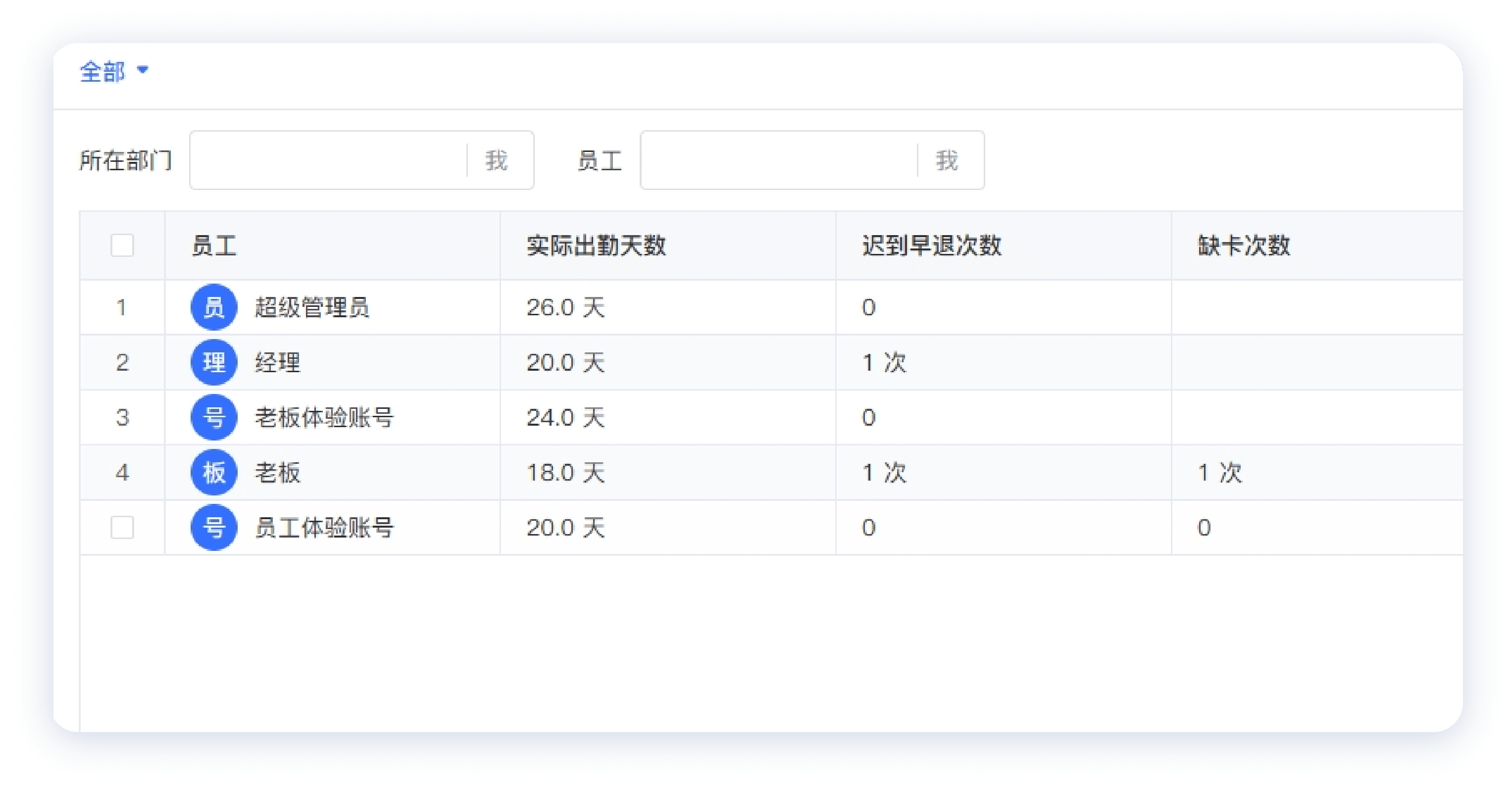Select the 超级管理员 employee name
1512x787 pixels.
pos(312,307)
